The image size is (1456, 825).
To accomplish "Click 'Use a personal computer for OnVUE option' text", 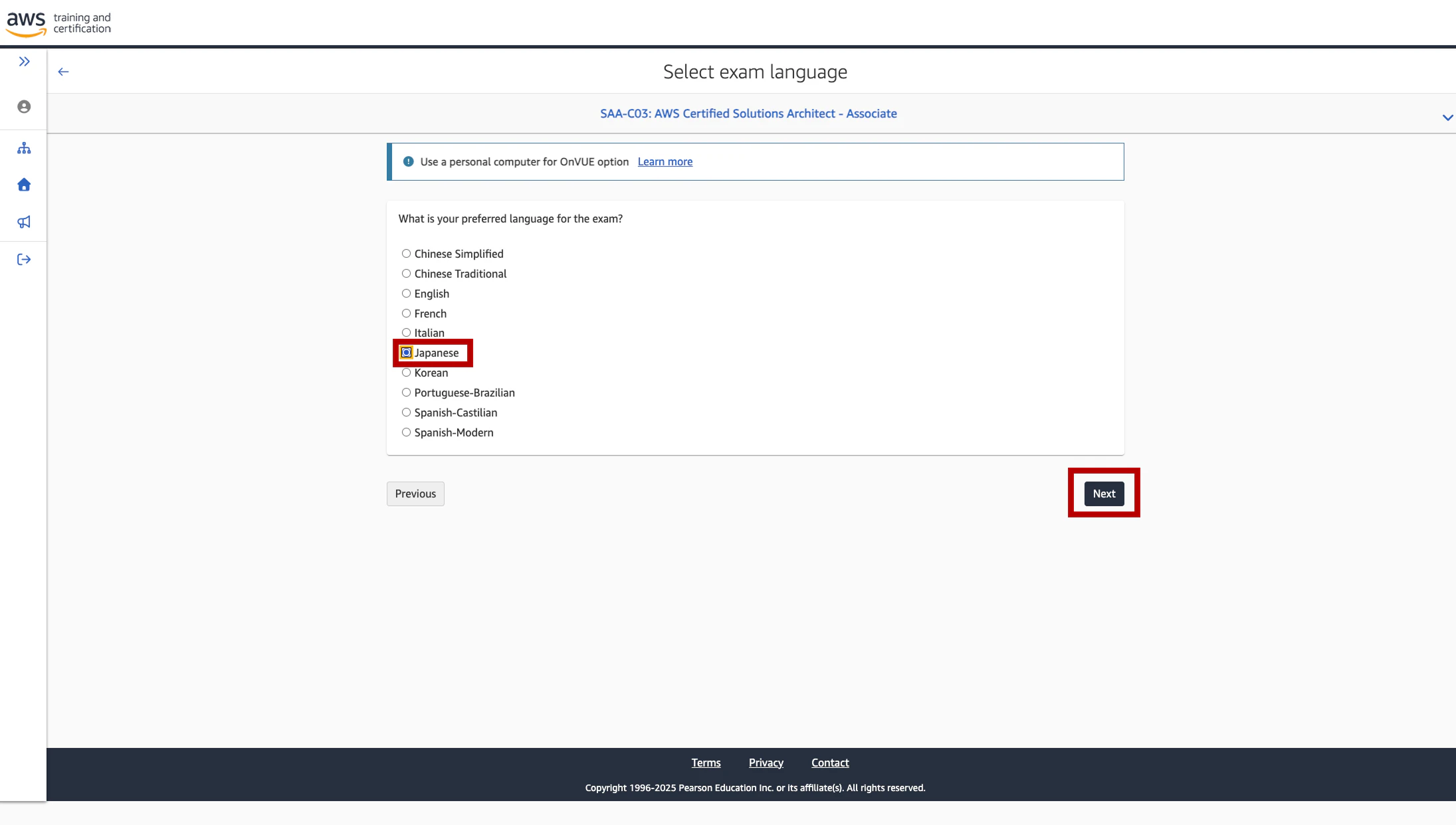I will click(524, 161).
